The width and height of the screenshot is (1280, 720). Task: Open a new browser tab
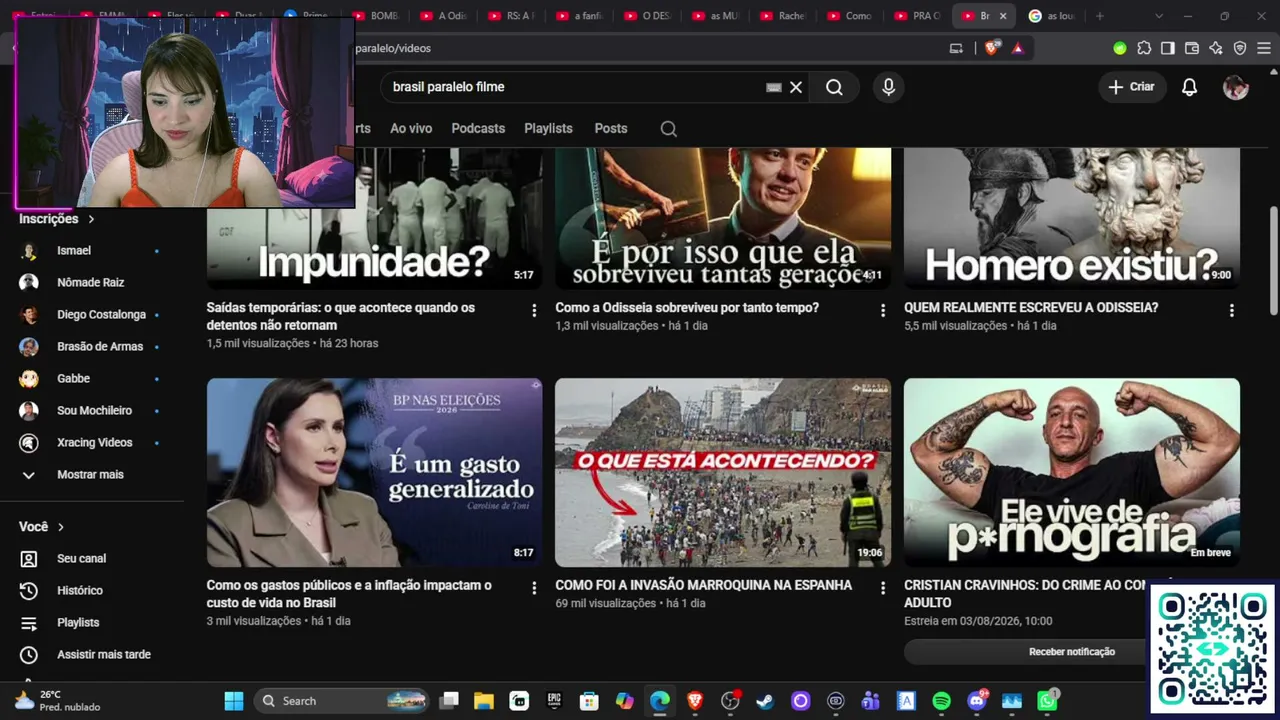1100,16
